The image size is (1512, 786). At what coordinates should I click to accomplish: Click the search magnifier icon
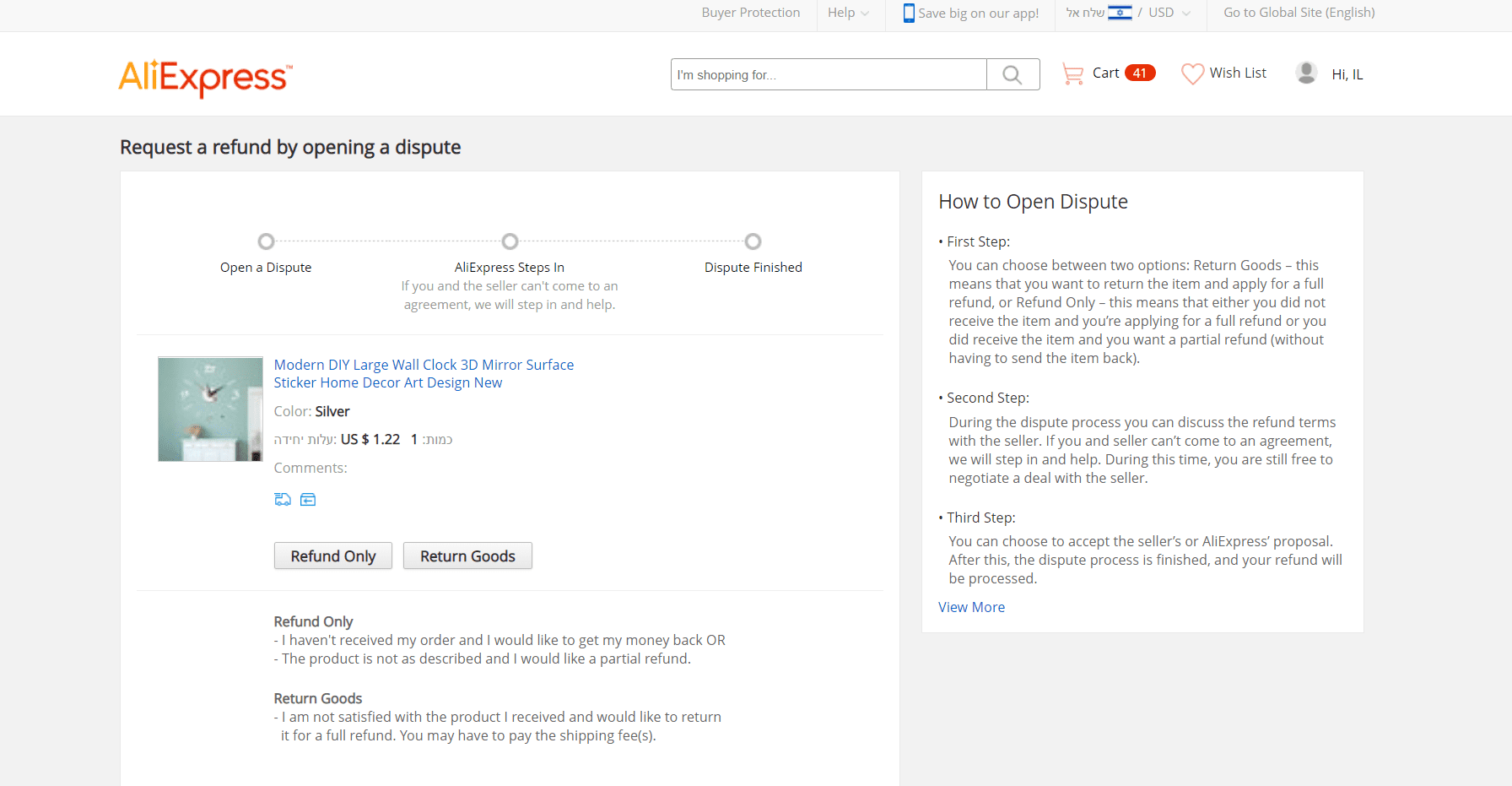point(1012,74)
